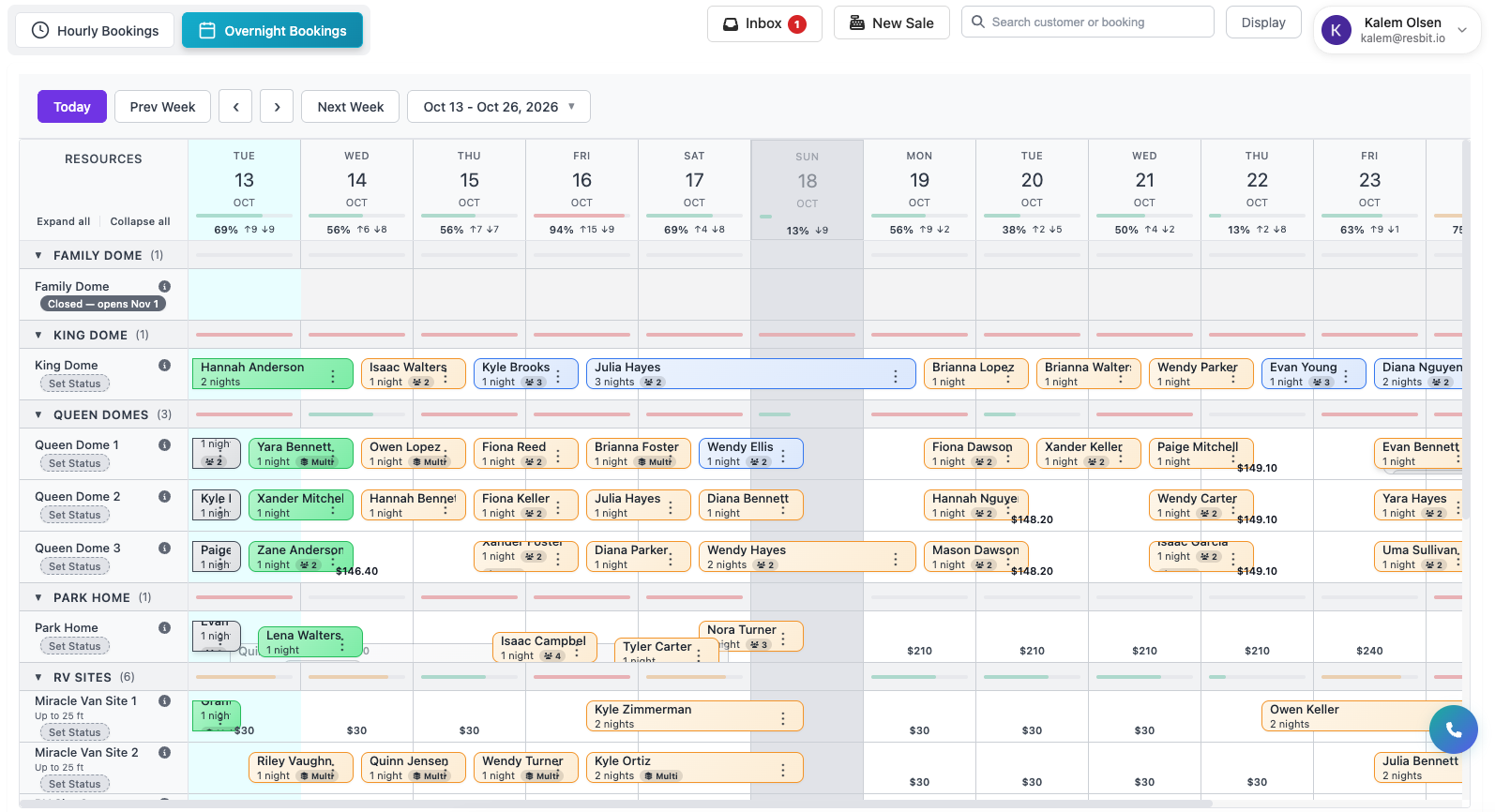Image resolution: width=1495 pixels, height=812 pixels.
Task: Set Status for Park Home
Action: [74, 647]
